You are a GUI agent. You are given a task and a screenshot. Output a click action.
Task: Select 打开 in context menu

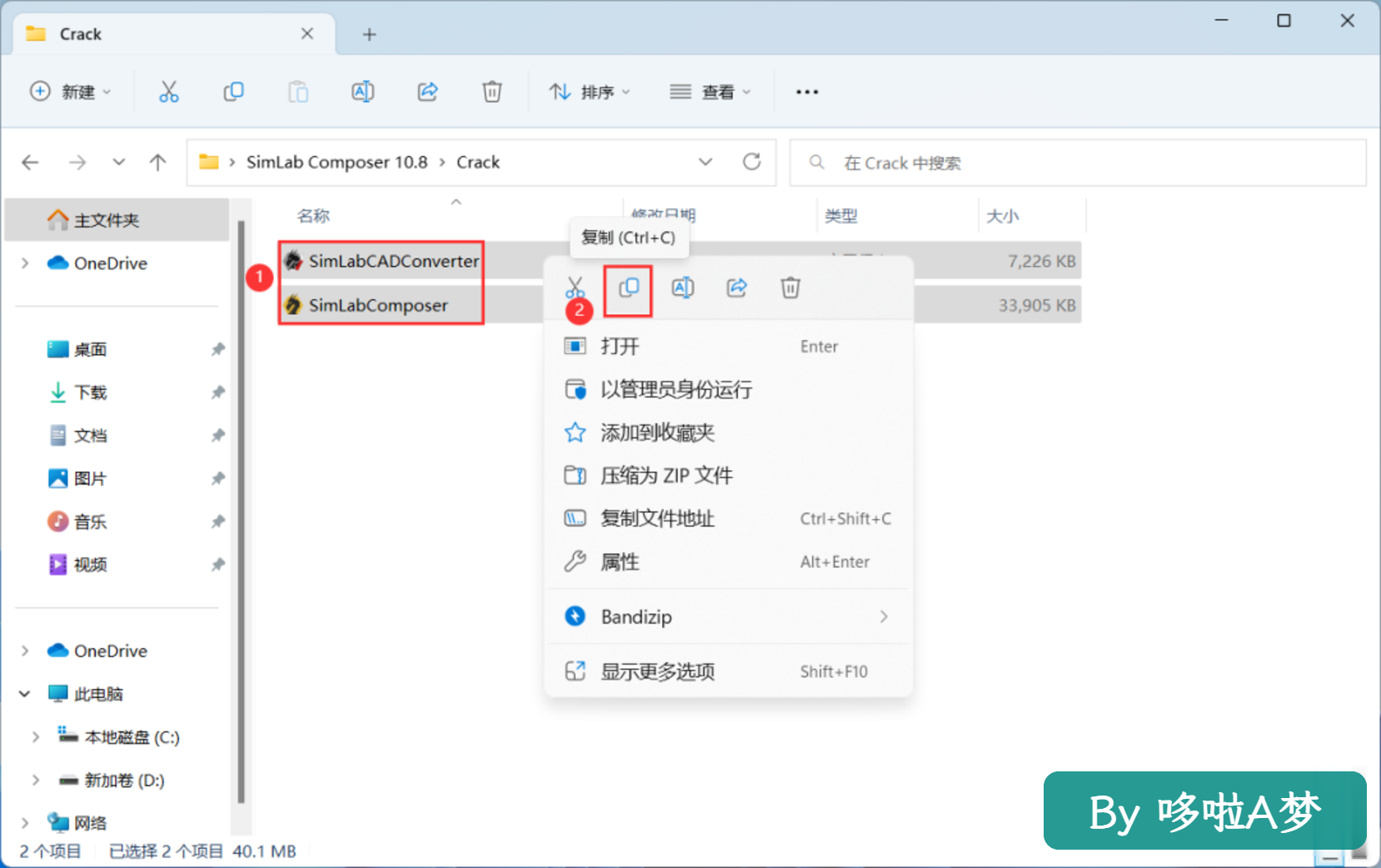coord(728,347)
